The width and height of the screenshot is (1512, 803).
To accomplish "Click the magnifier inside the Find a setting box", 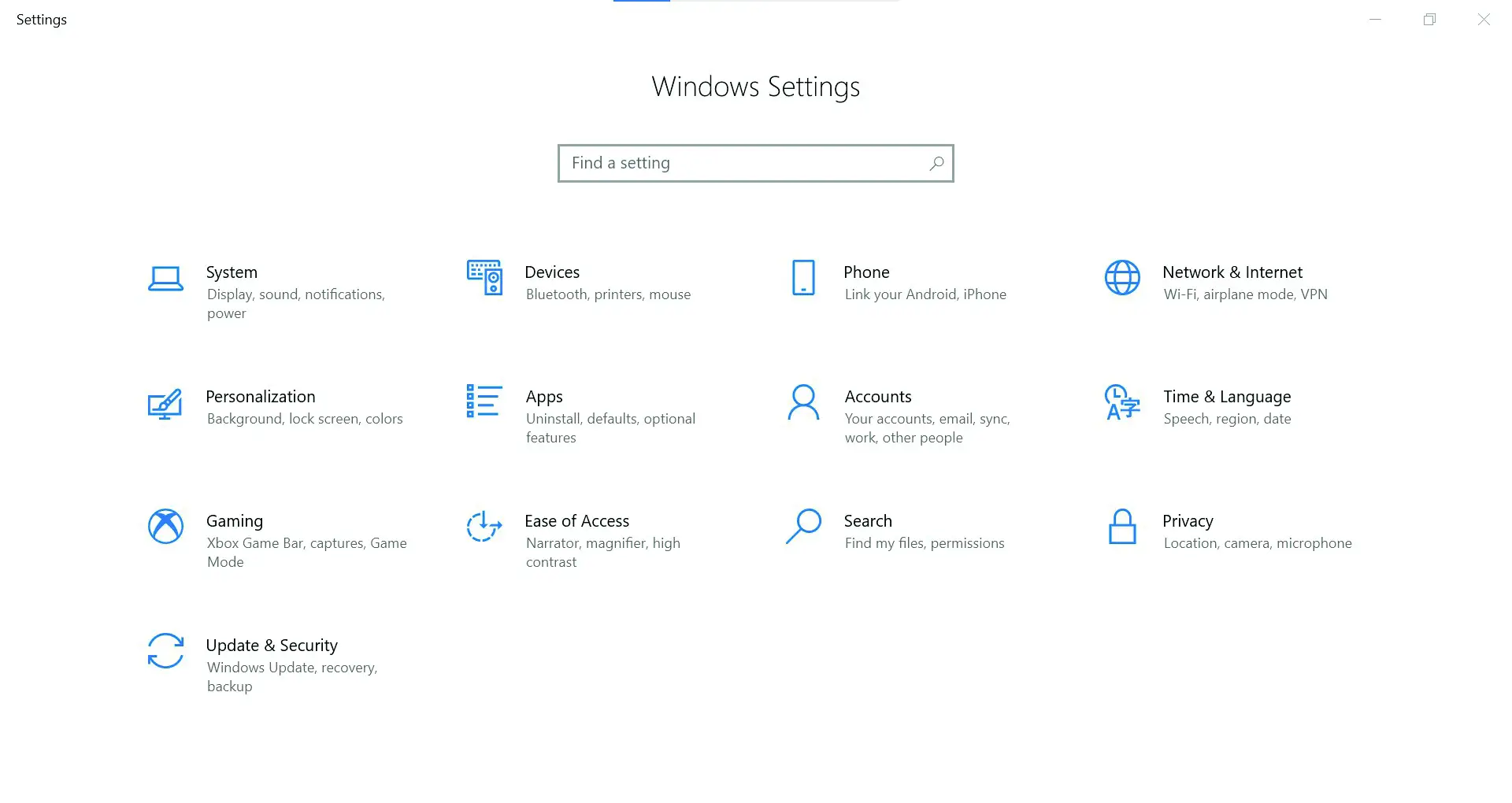I will click(936, 163).
